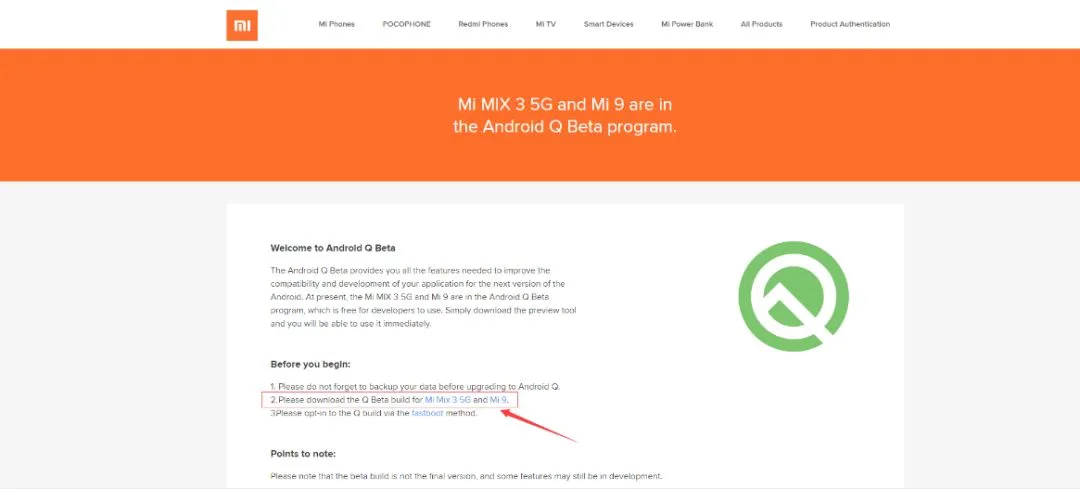Open Product Authentication page
1080x489 pixels.
tap(850, 24)
